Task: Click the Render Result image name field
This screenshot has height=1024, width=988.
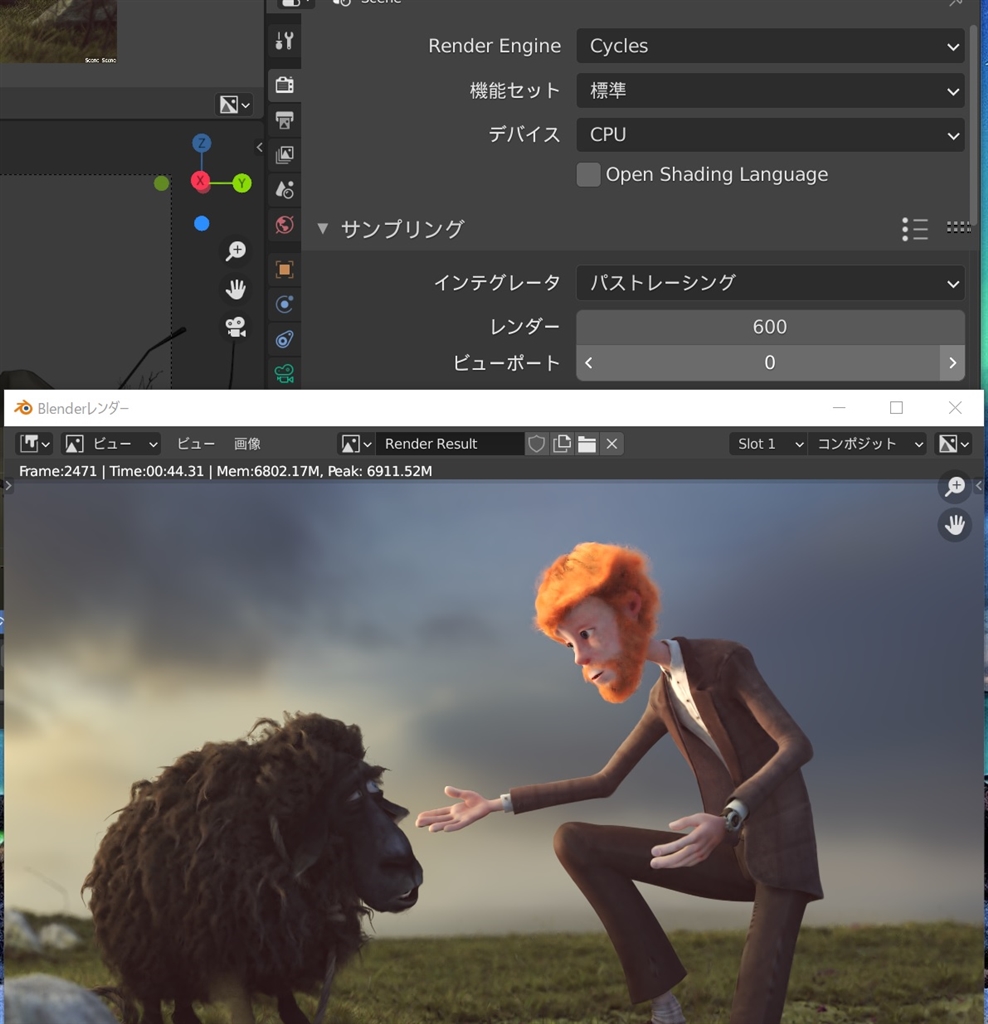Action: coord(450,444)
